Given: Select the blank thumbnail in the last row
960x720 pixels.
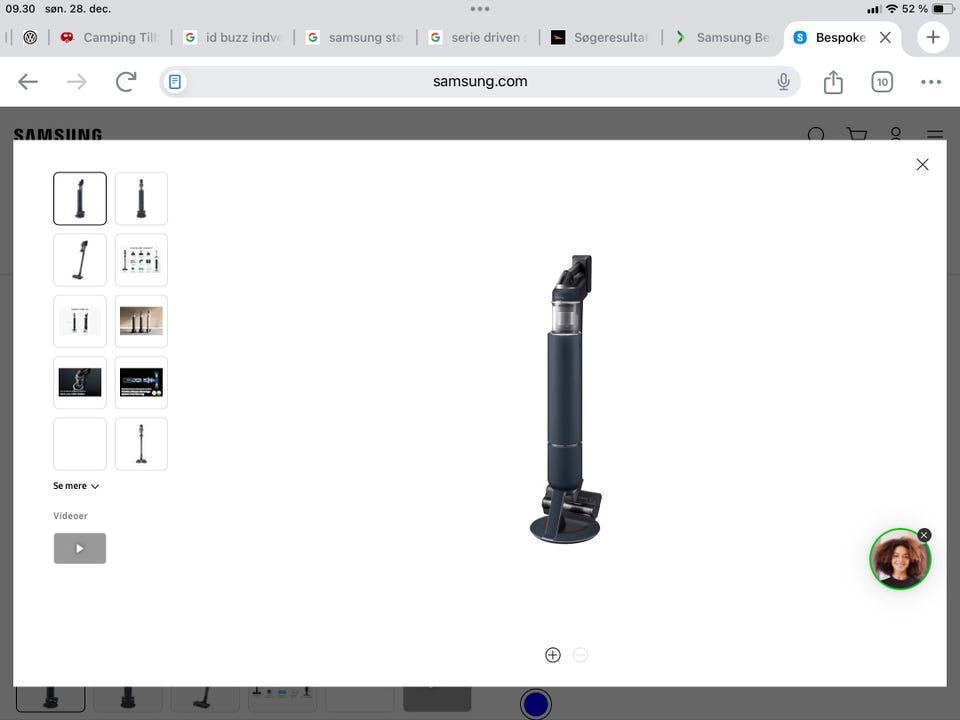Looking at the screenshot, I should [80, 443].
